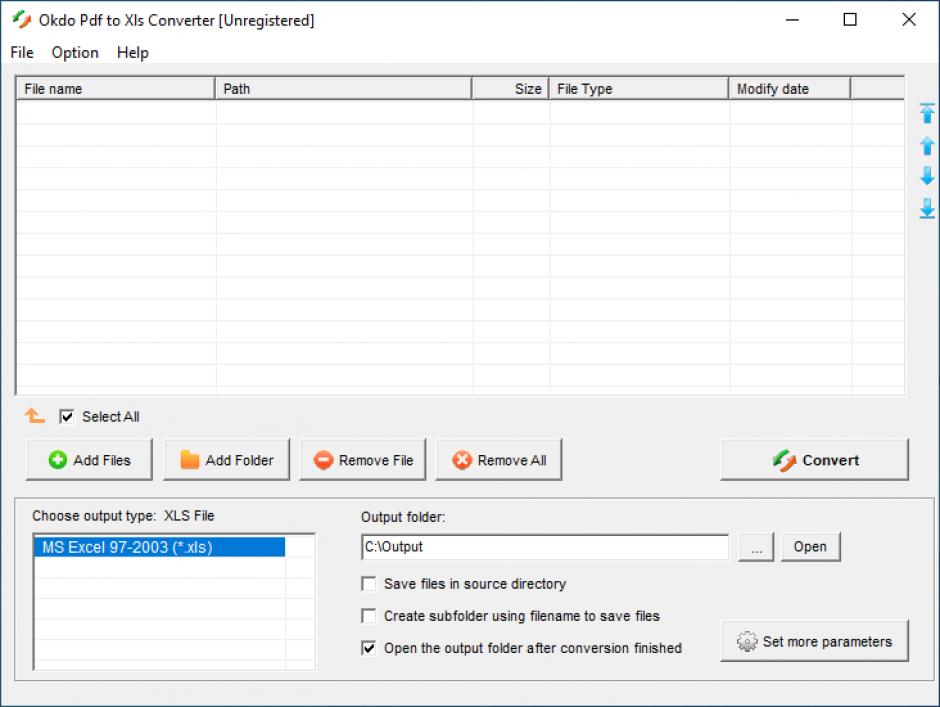Close the Okdo converter window
This screenshot has height=707, width=940.
tap(909, 20)
